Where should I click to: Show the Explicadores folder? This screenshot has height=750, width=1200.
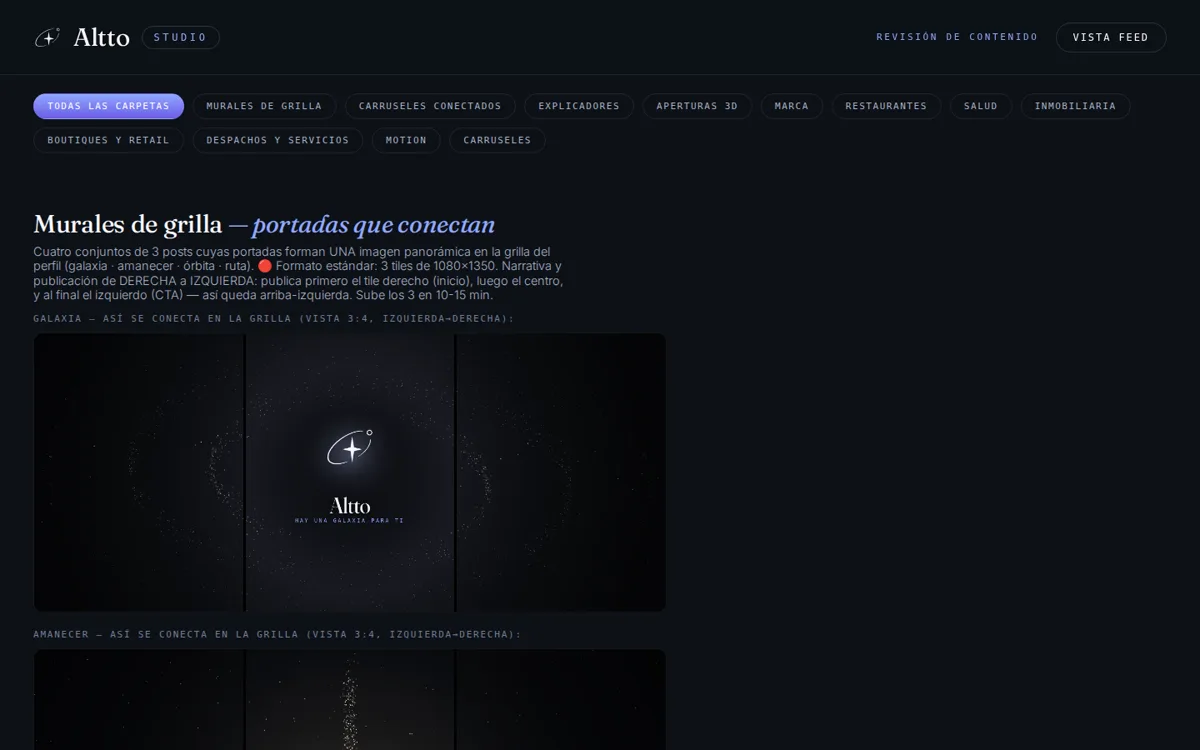pyautogui.click(x=579, y=106)
